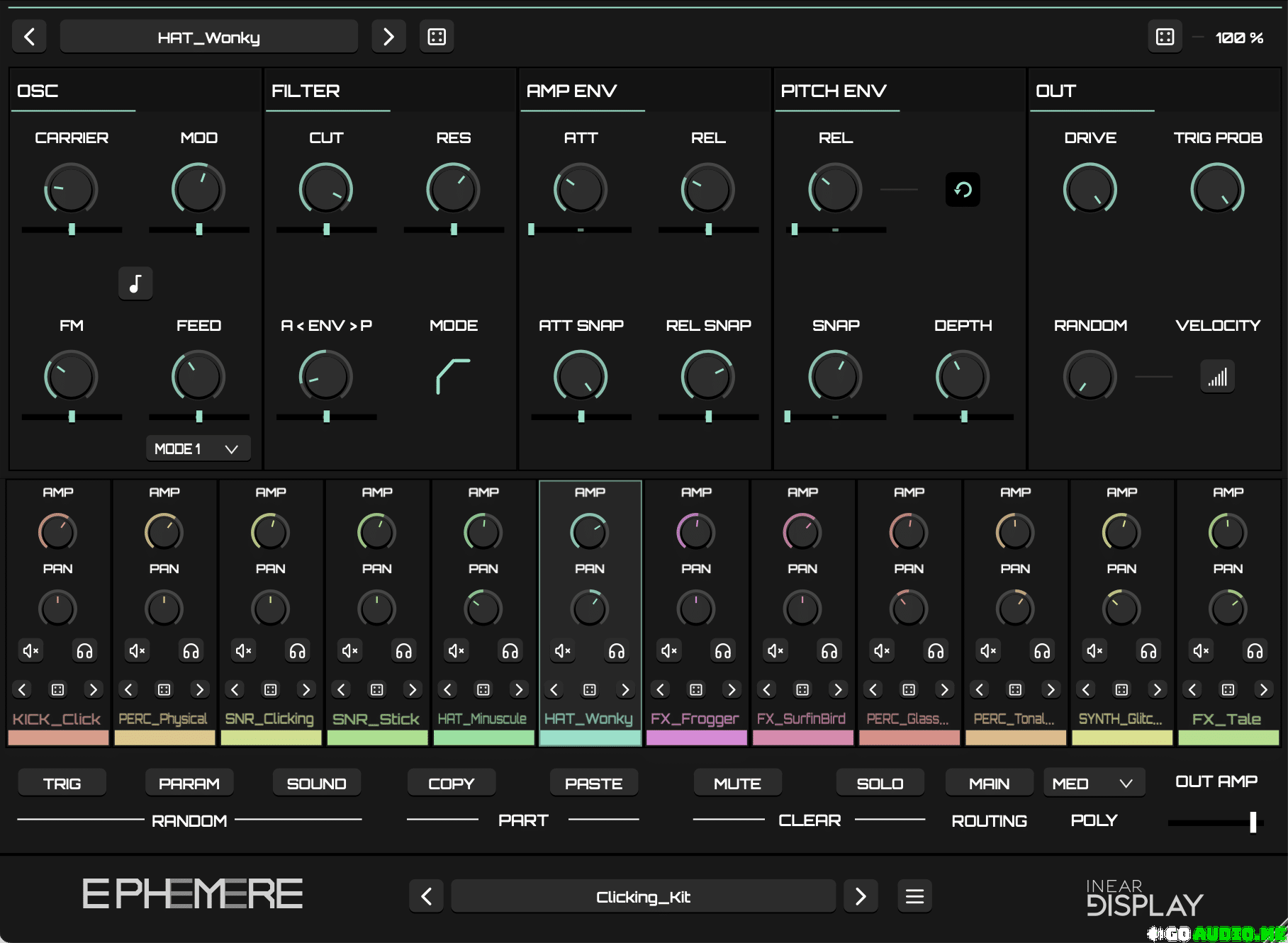The height and width of the screenshot is (943, 1288).
Task: Open the MODE 1 dropdown
Action: pyautogui.click(x=198, y=449)
